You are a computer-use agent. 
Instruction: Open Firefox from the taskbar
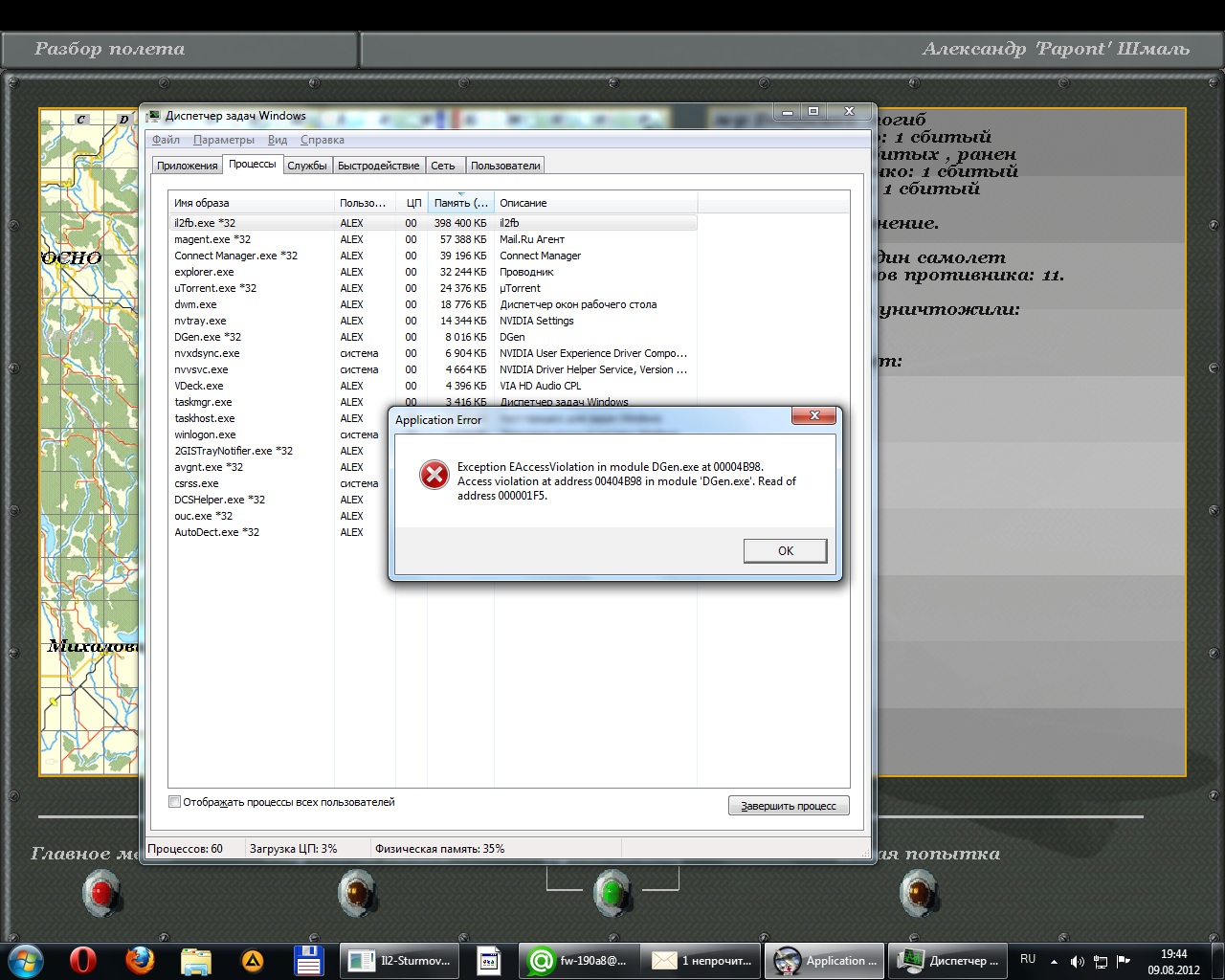(140, 960)
